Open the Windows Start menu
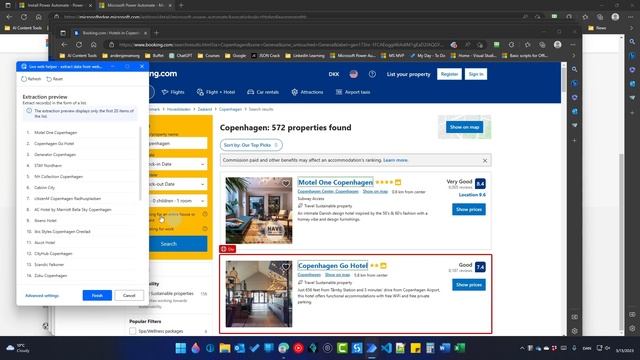 click(x=180, y=348)
